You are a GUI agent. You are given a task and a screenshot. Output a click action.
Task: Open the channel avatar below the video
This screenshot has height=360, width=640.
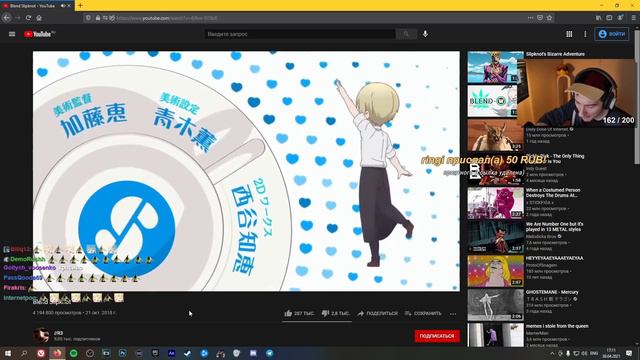[41, 336]
